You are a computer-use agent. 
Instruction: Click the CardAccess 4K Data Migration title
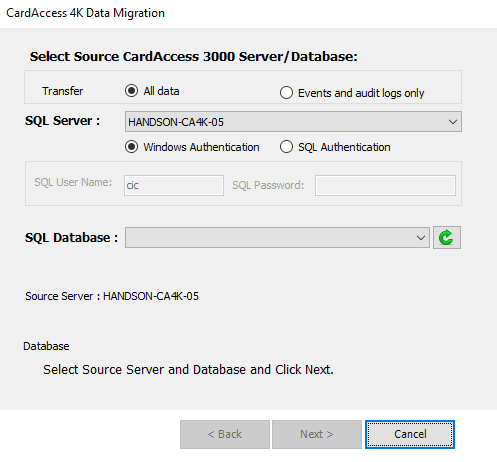[85, 13]
